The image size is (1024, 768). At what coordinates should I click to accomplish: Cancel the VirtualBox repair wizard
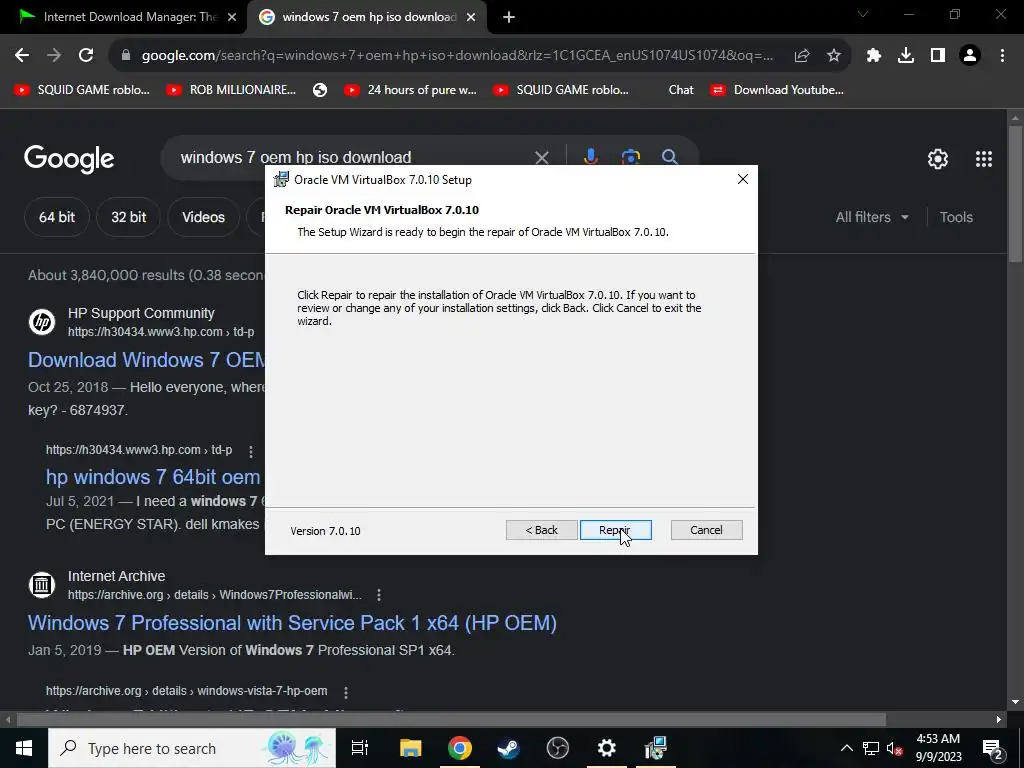706,530
